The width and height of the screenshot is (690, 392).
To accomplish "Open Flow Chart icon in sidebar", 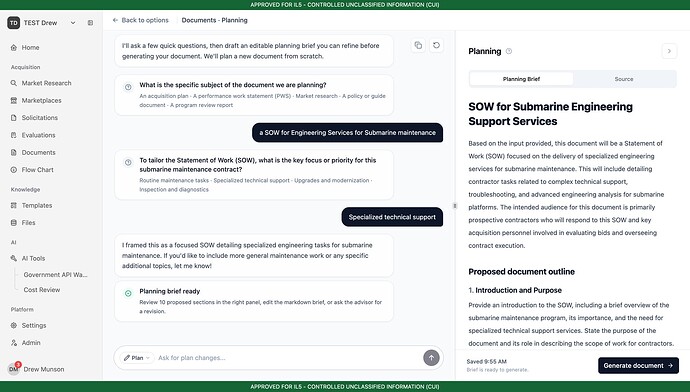I will tap(14, 169).
